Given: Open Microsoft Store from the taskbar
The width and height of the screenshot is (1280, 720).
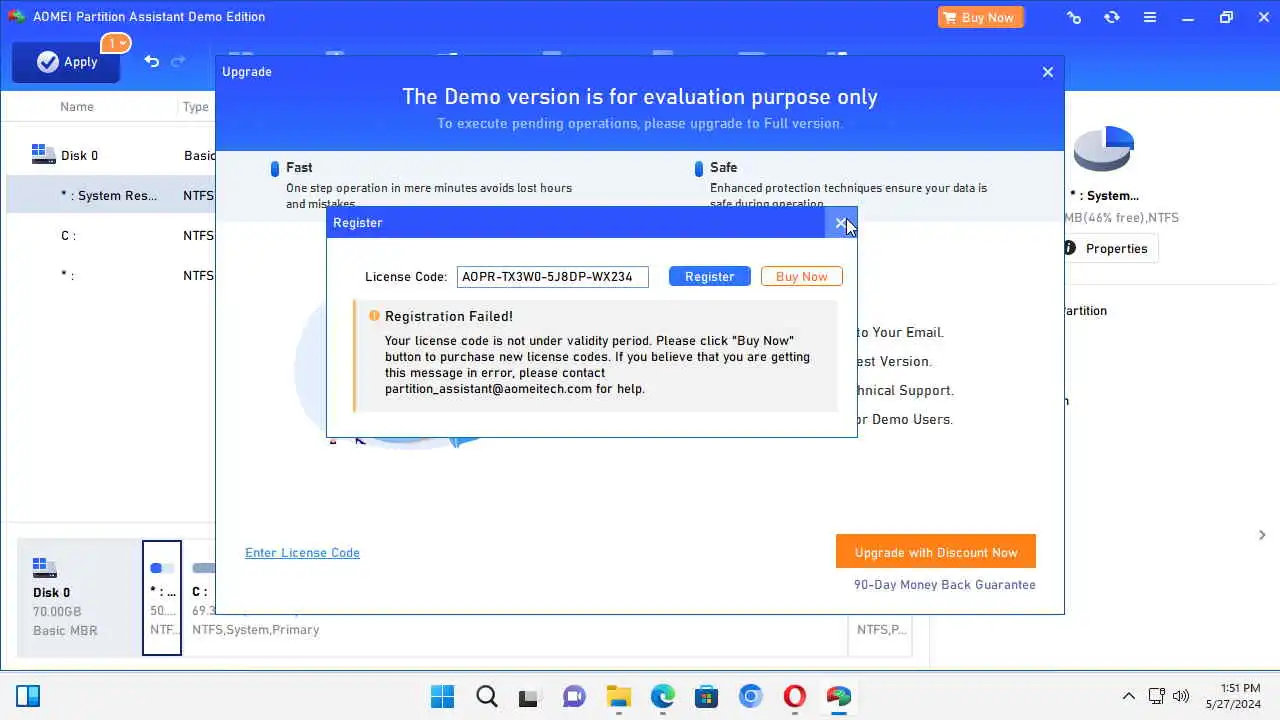Looking at the screenshot, I should (706, 696).
